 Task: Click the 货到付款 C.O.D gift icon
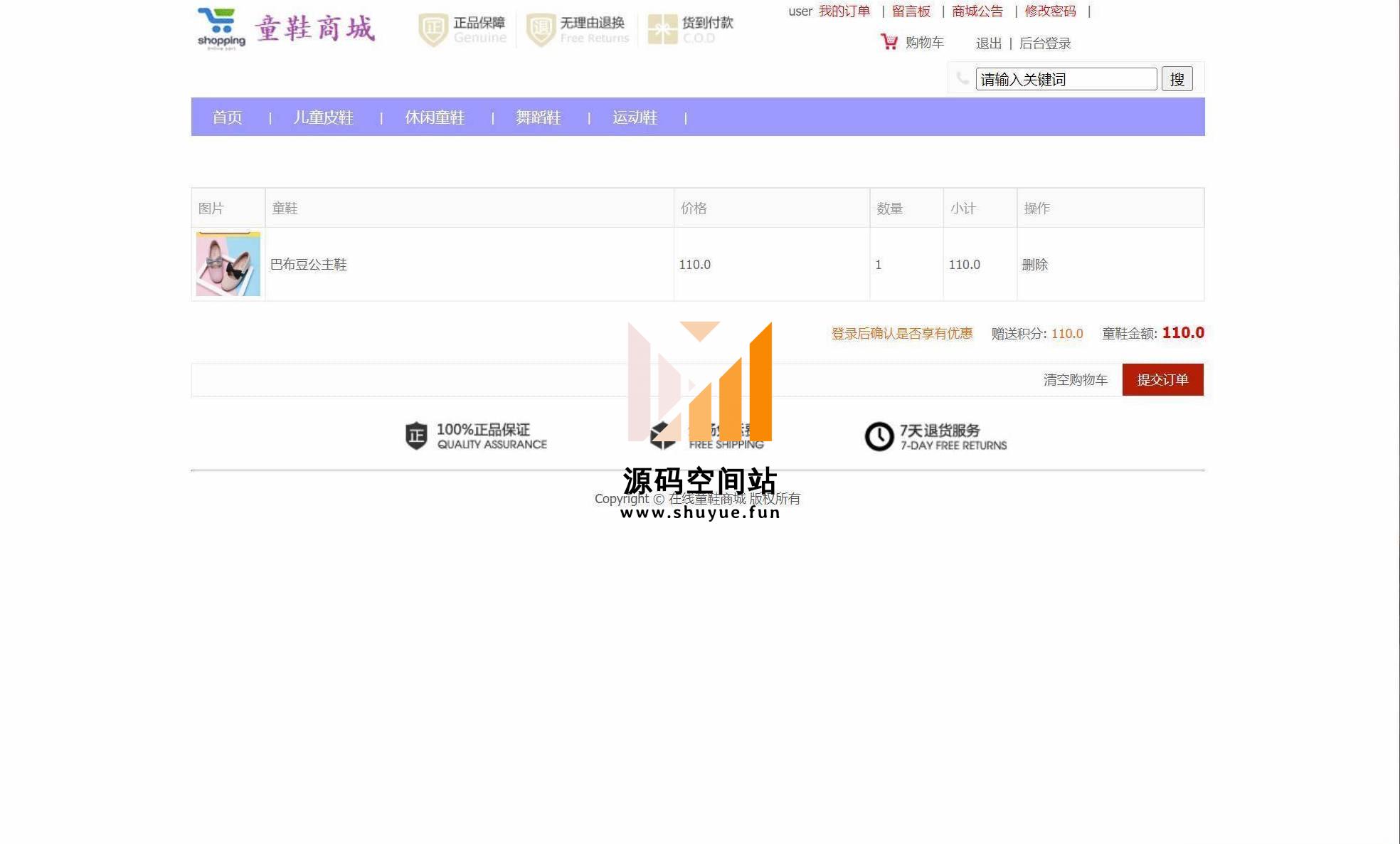click(x=662, y=30)
